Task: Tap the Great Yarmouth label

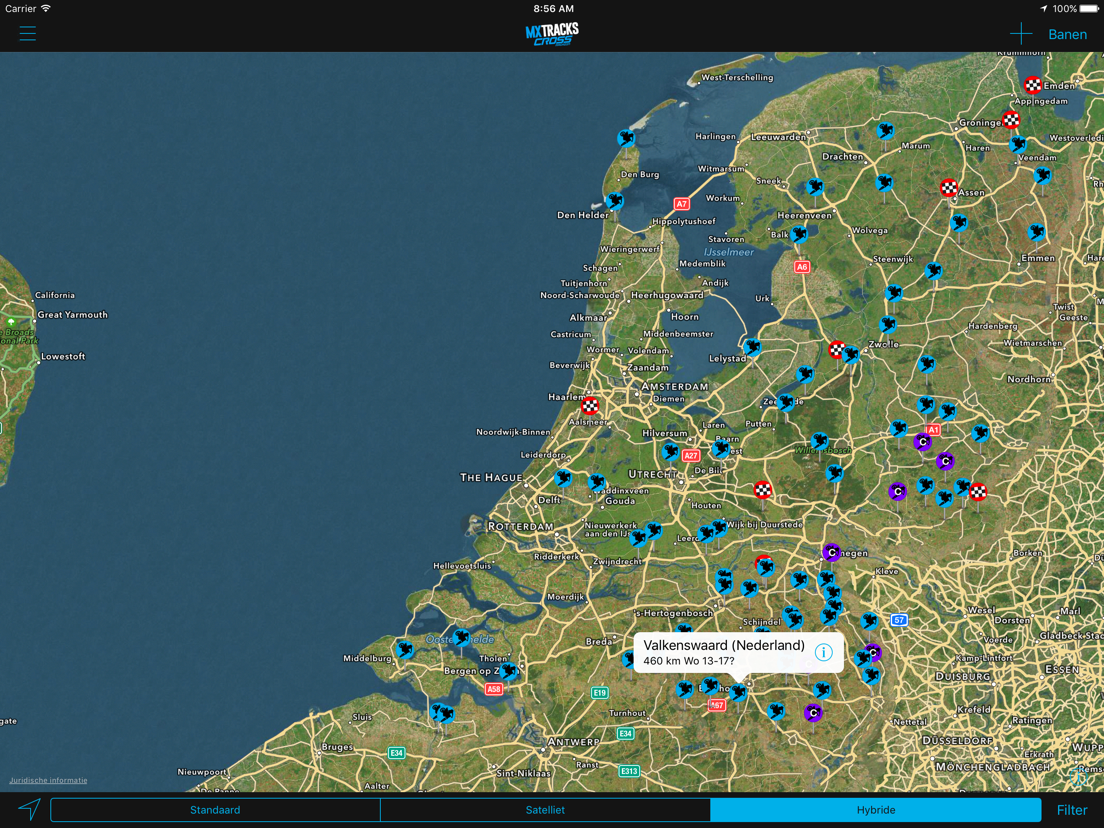Action: (x=73, y=315)
